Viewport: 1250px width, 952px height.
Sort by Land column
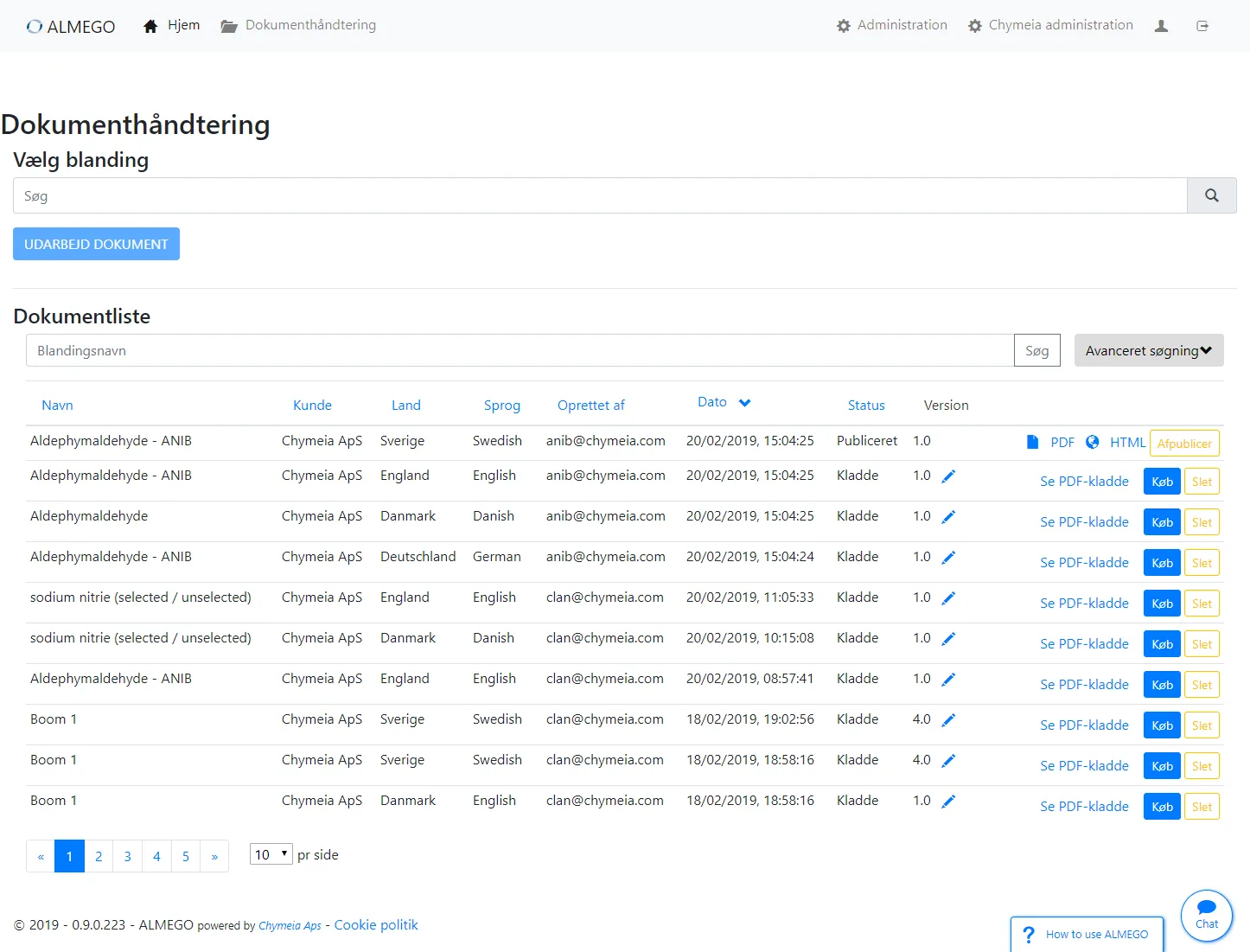405,405
